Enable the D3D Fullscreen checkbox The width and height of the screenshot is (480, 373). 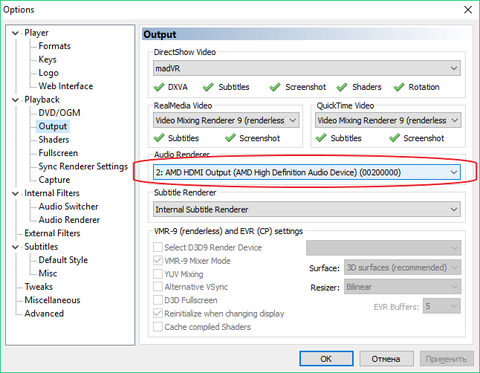coord(158,300)
